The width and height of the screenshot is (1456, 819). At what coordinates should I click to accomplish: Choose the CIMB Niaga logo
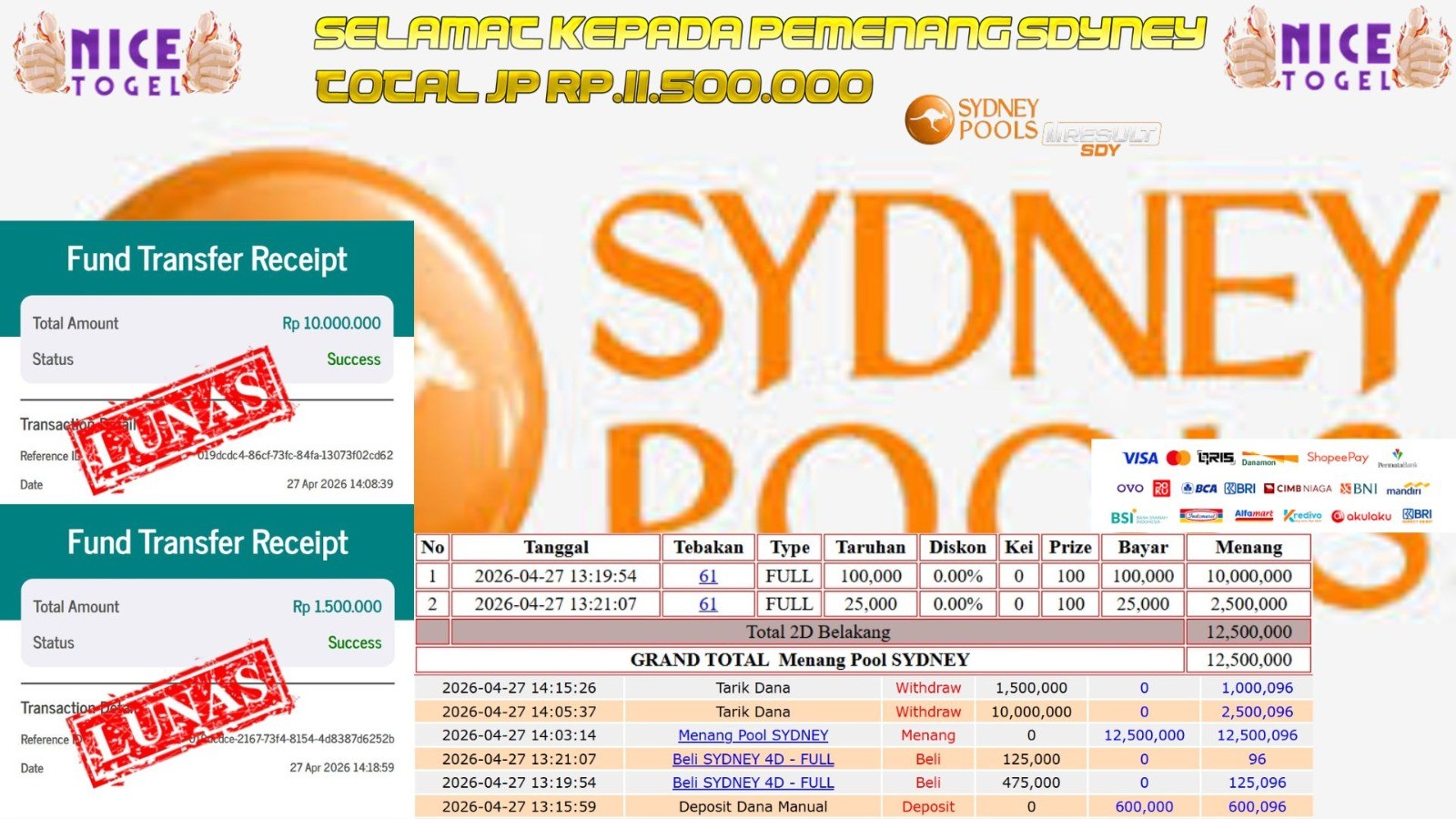pos(1298,489)
